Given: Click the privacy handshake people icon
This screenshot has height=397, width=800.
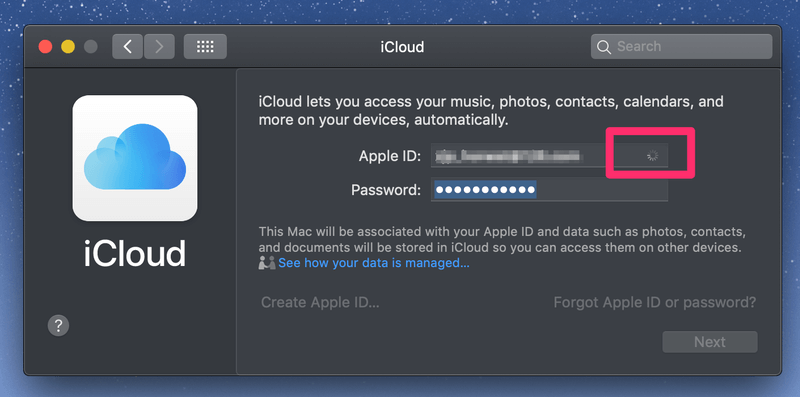Looking at the screenshot, I should (267, 263).
